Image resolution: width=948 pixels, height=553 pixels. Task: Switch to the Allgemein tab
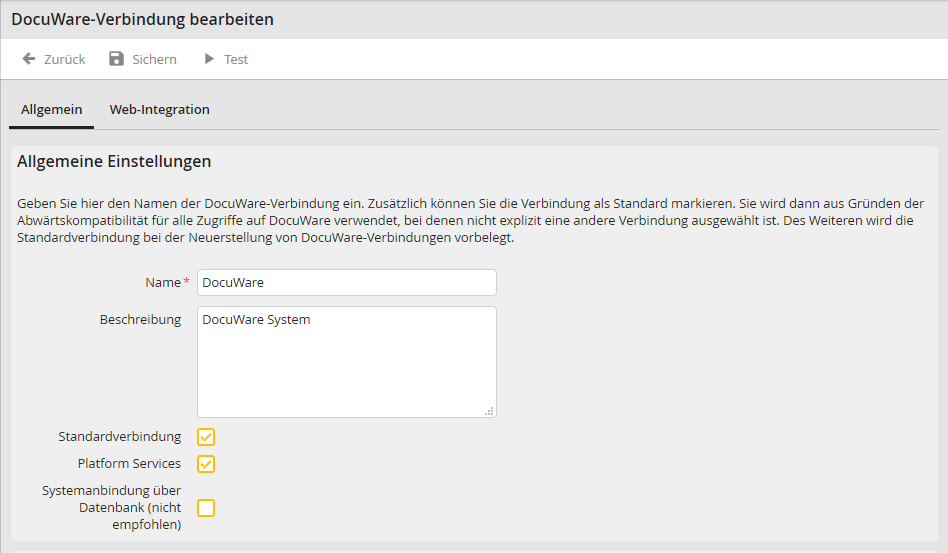point(51,110)
